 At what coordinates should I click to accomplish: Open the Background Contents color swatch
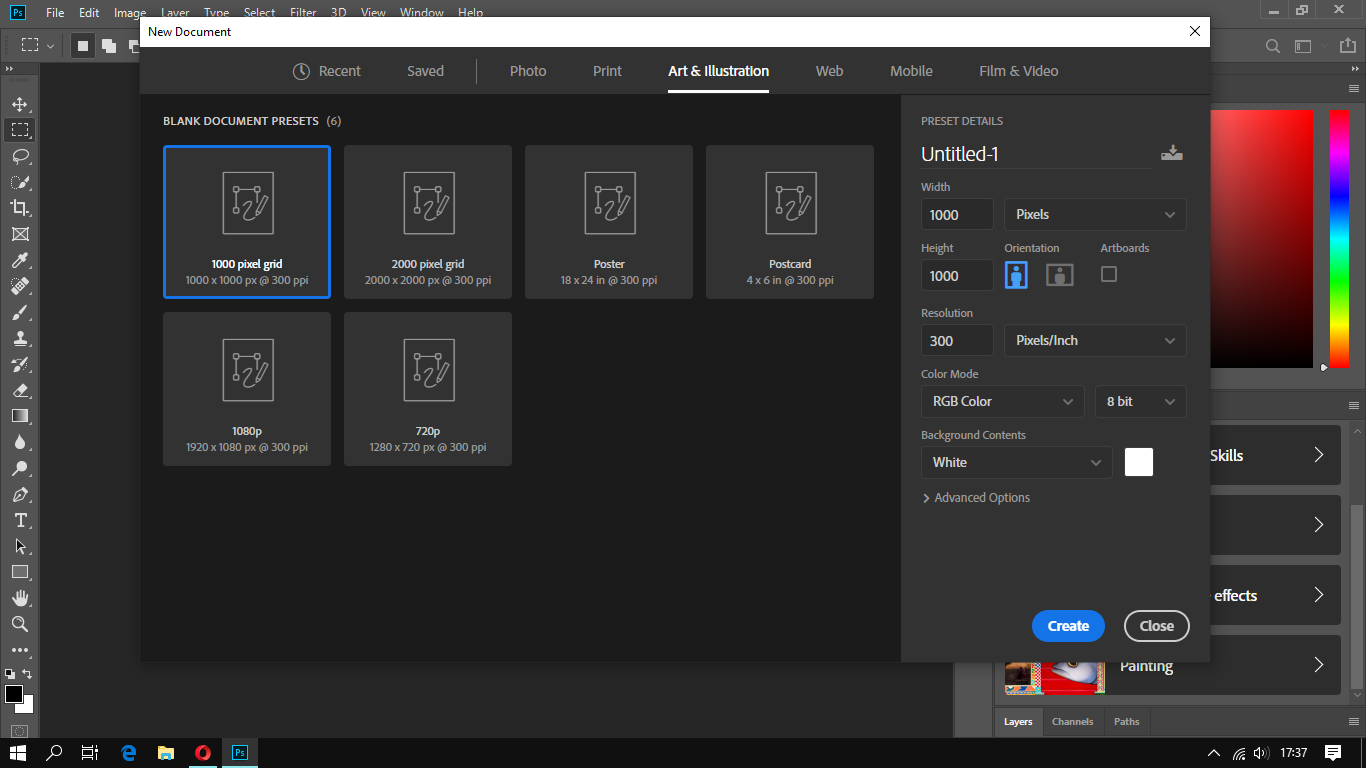1138,462
